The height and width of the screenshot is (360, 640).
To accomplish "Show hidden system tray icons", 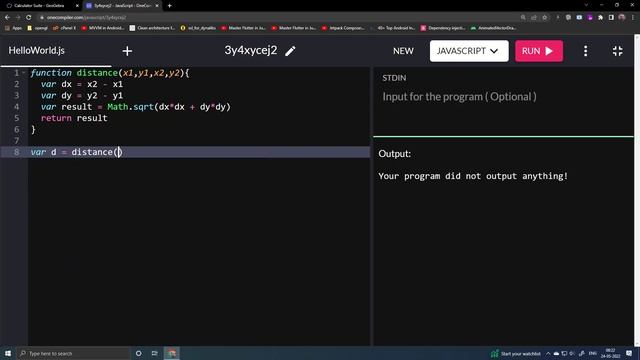I will pos(548,353).
